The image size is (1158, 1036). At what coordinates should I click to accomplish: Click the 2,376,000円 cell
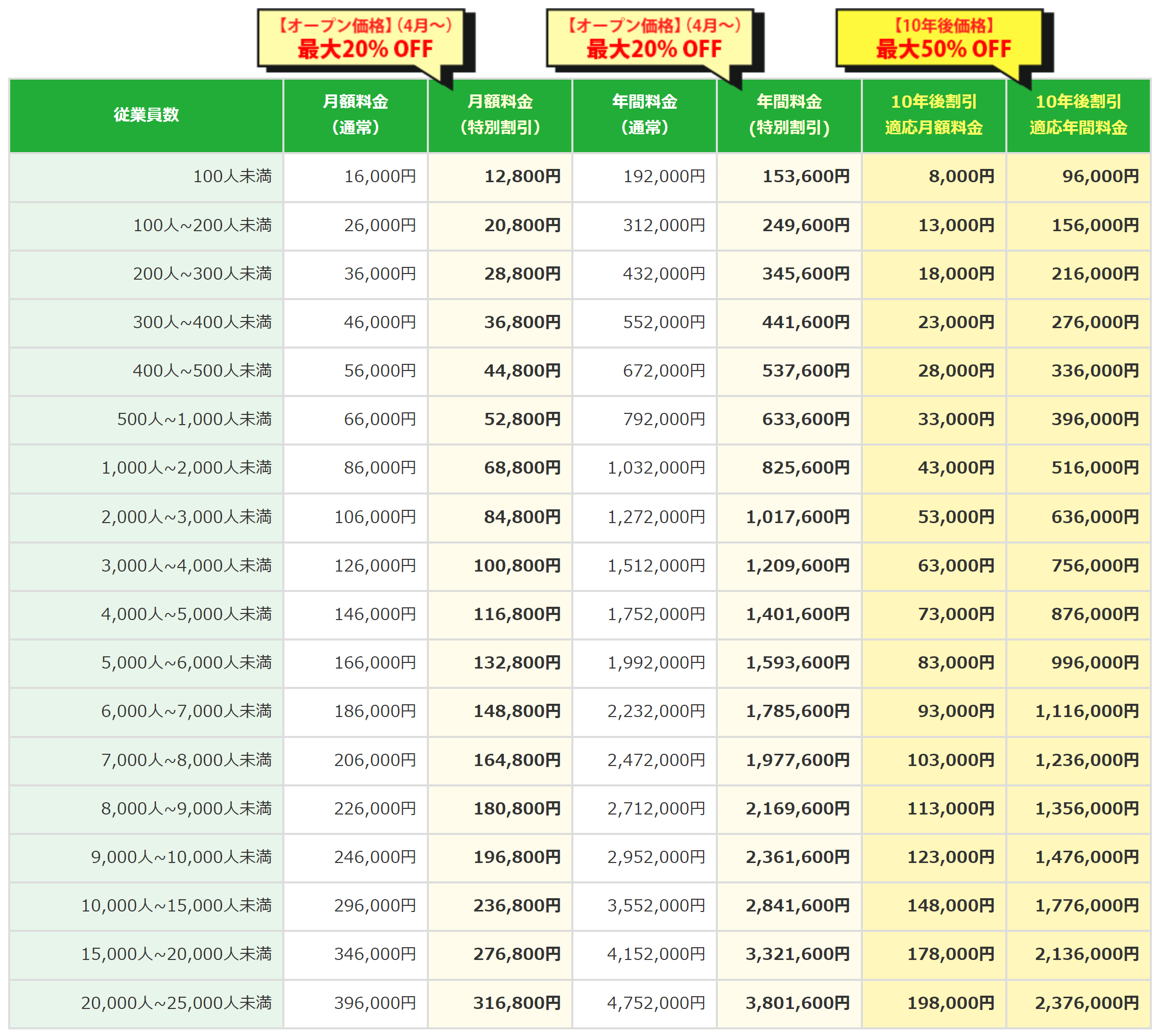coord(1086,1003)
